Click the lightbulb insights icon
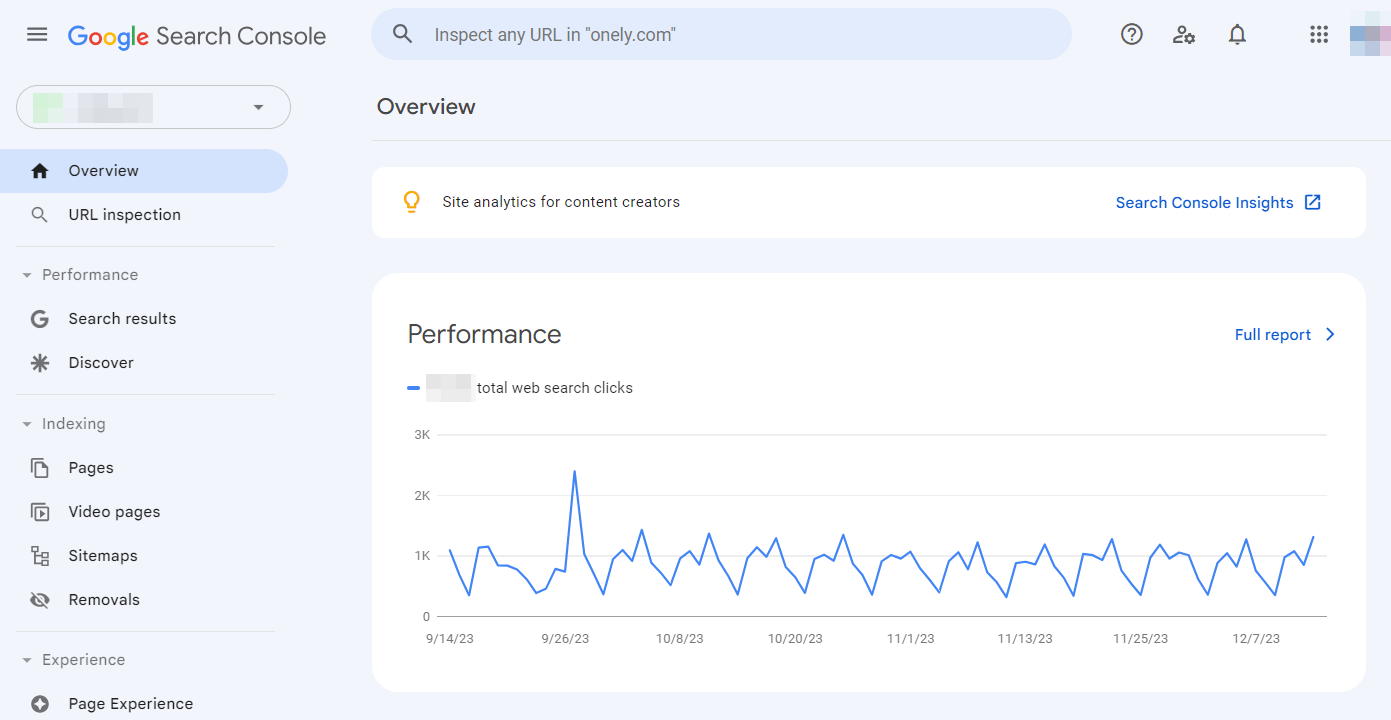Screen dimensions: 1391x720 coord(411,202)
